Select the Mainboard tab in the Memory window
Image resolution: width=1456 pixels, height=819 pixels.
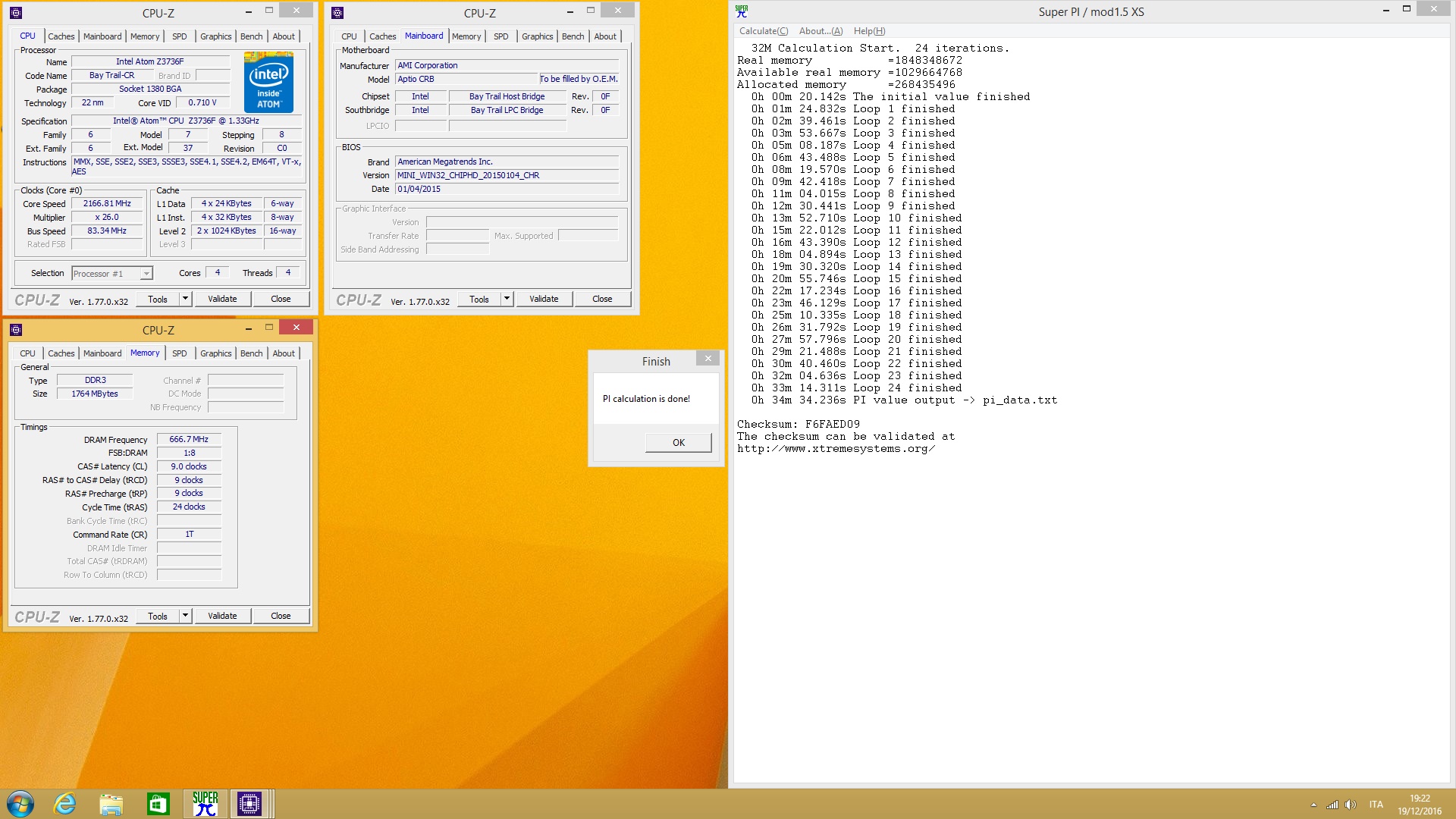tap(102, 353)
